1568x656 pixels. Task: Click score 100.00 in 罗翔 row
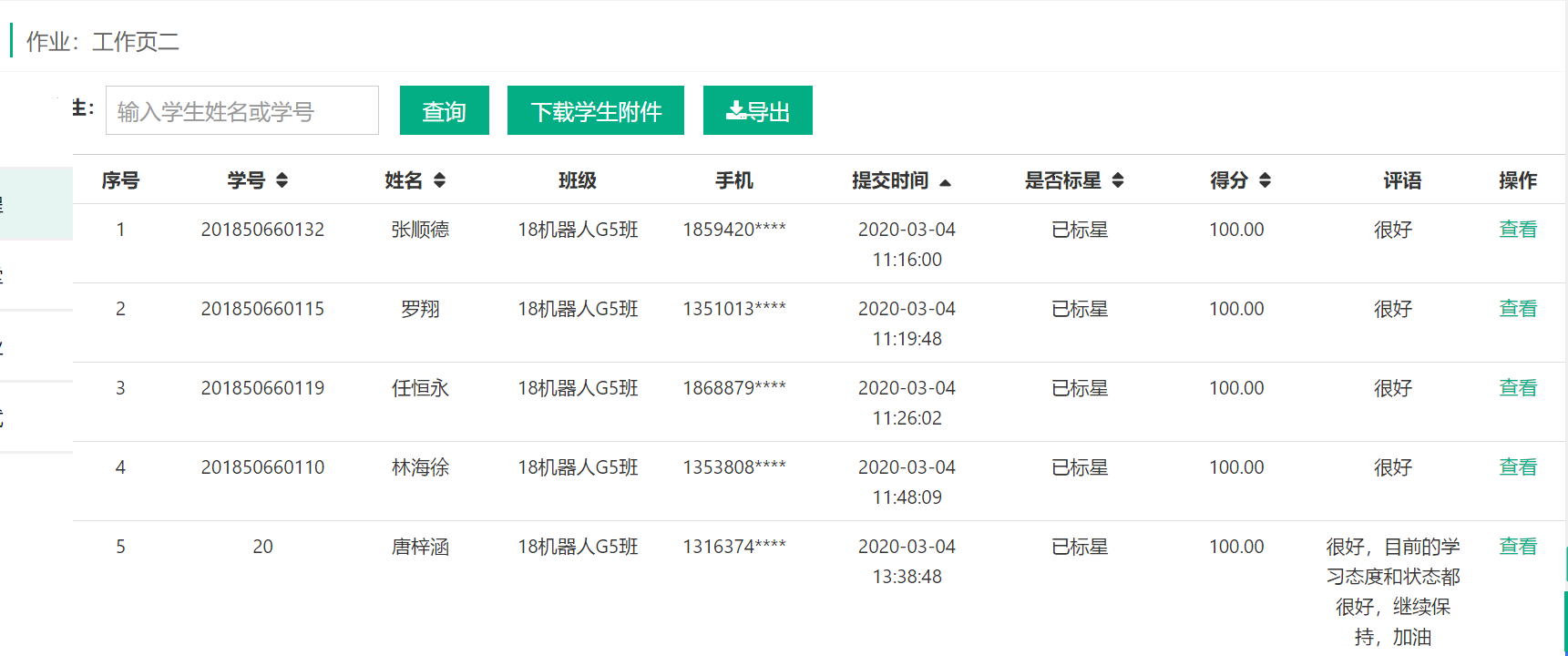click(1236, 309)
